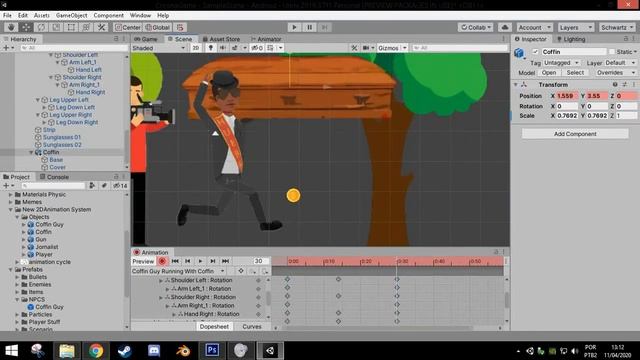Collapse the Coffin hierarchy item

(31, 152)
